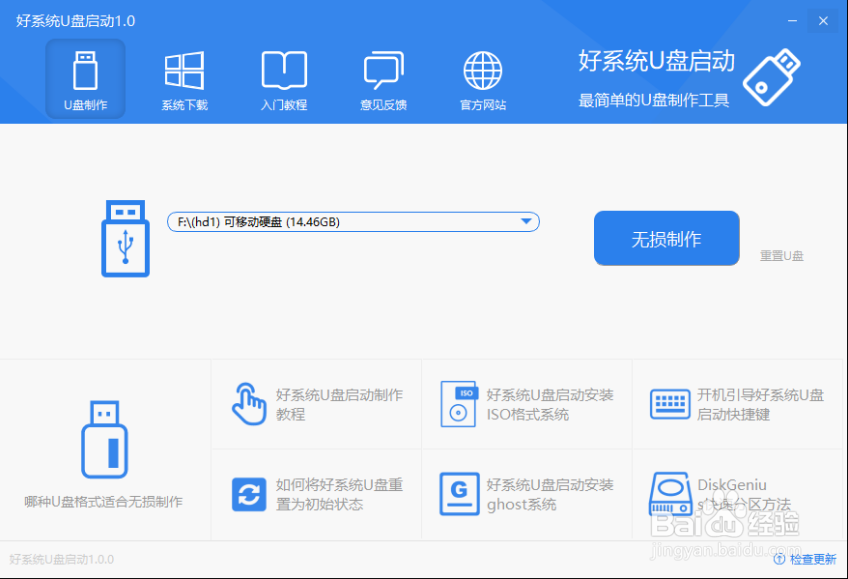Click the 好系统U盘启动1.0.0 version text
This screenshot has height=579, width=848.
(x=62, y=559)
